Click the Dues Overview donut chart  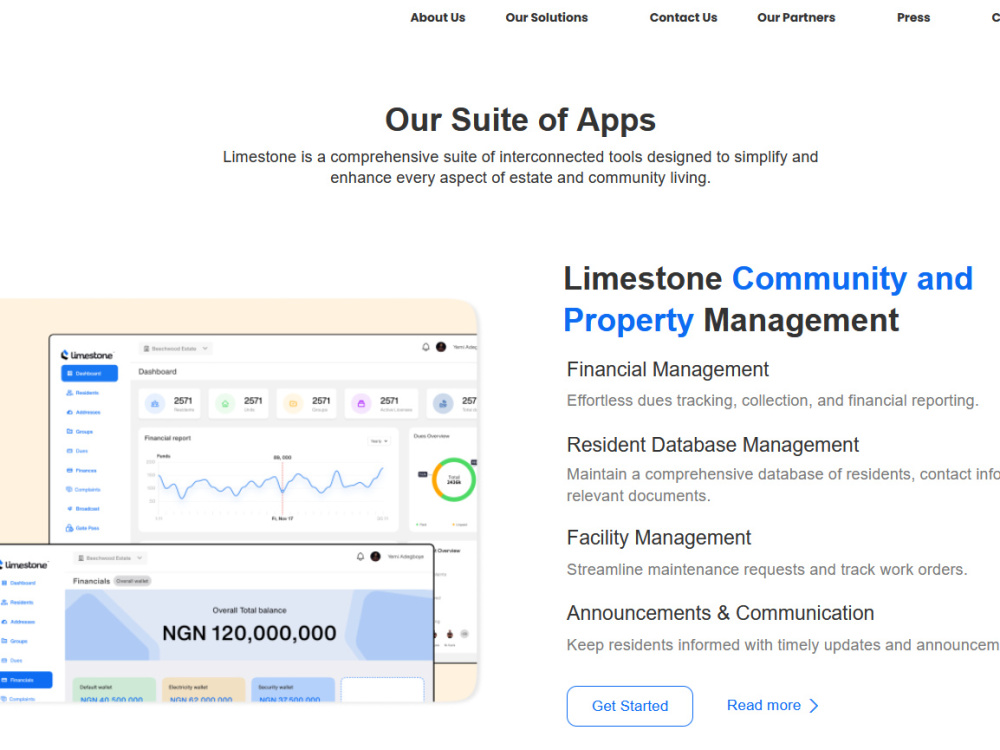(453, 480)
